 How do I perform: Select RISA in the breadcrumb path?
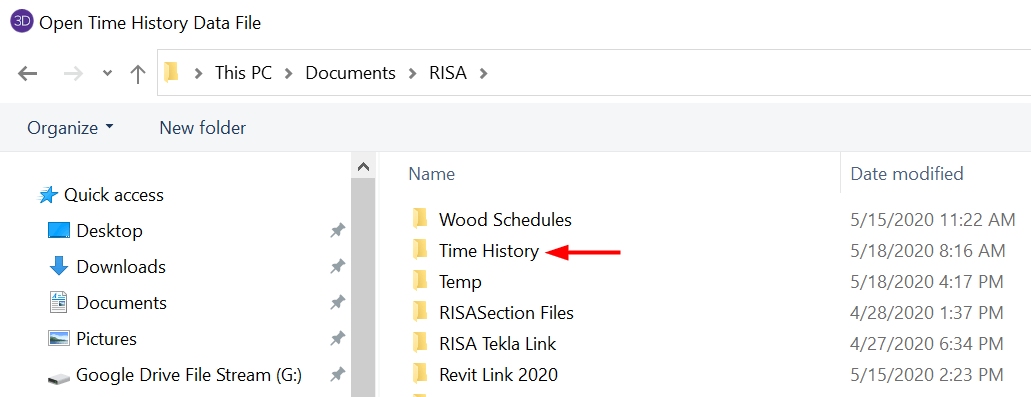tap(448, 73)
